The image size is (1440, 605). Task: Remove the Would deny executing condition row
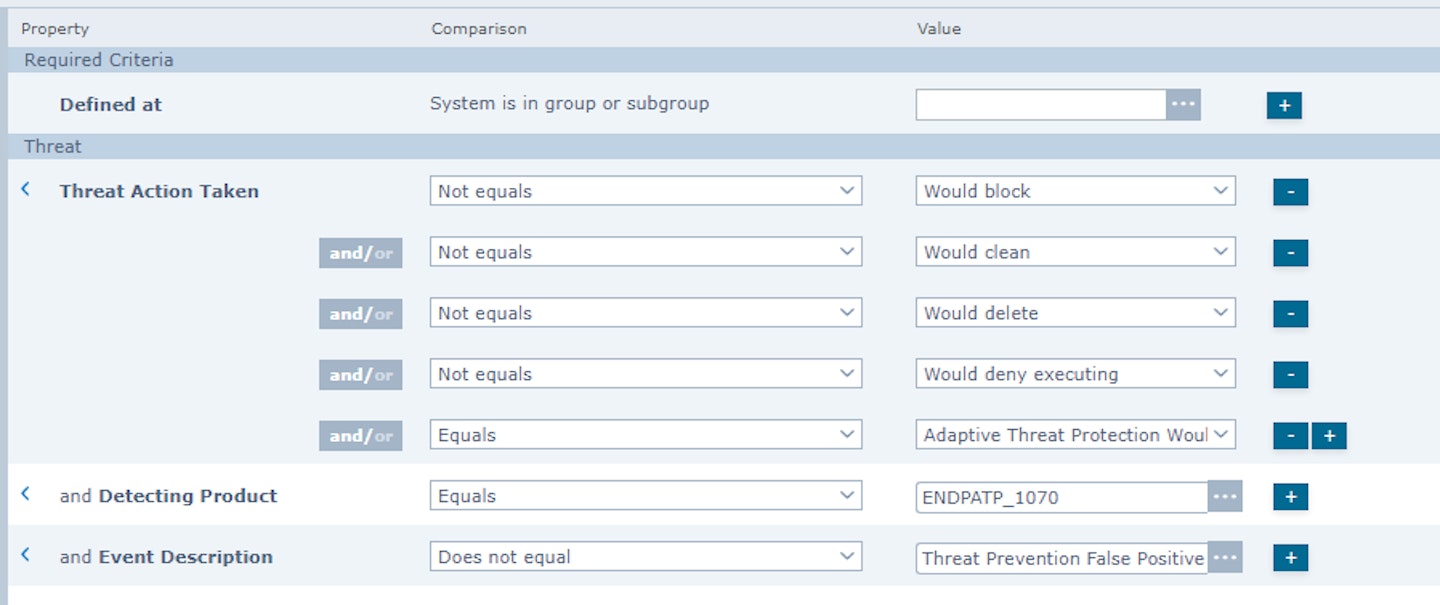coord(1290,375)
